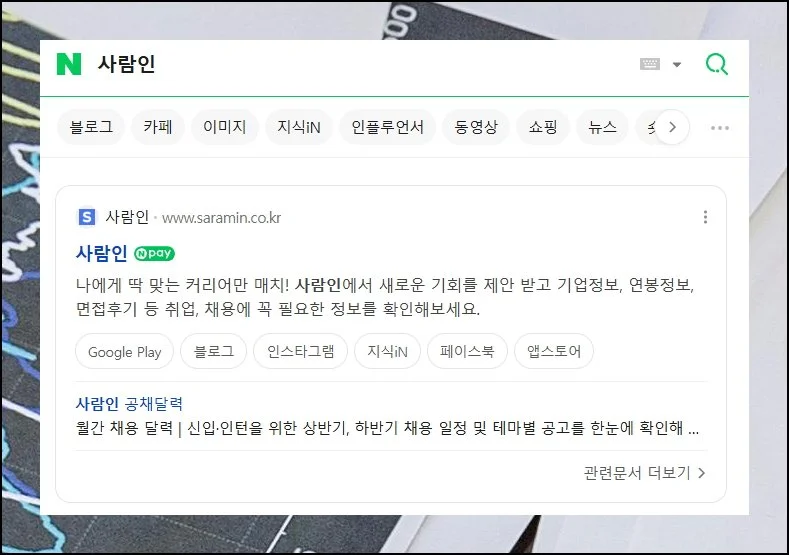Open the horizontal three-dots more menu
This screenshot has width=789, height=555.
(x=720, y=128)
